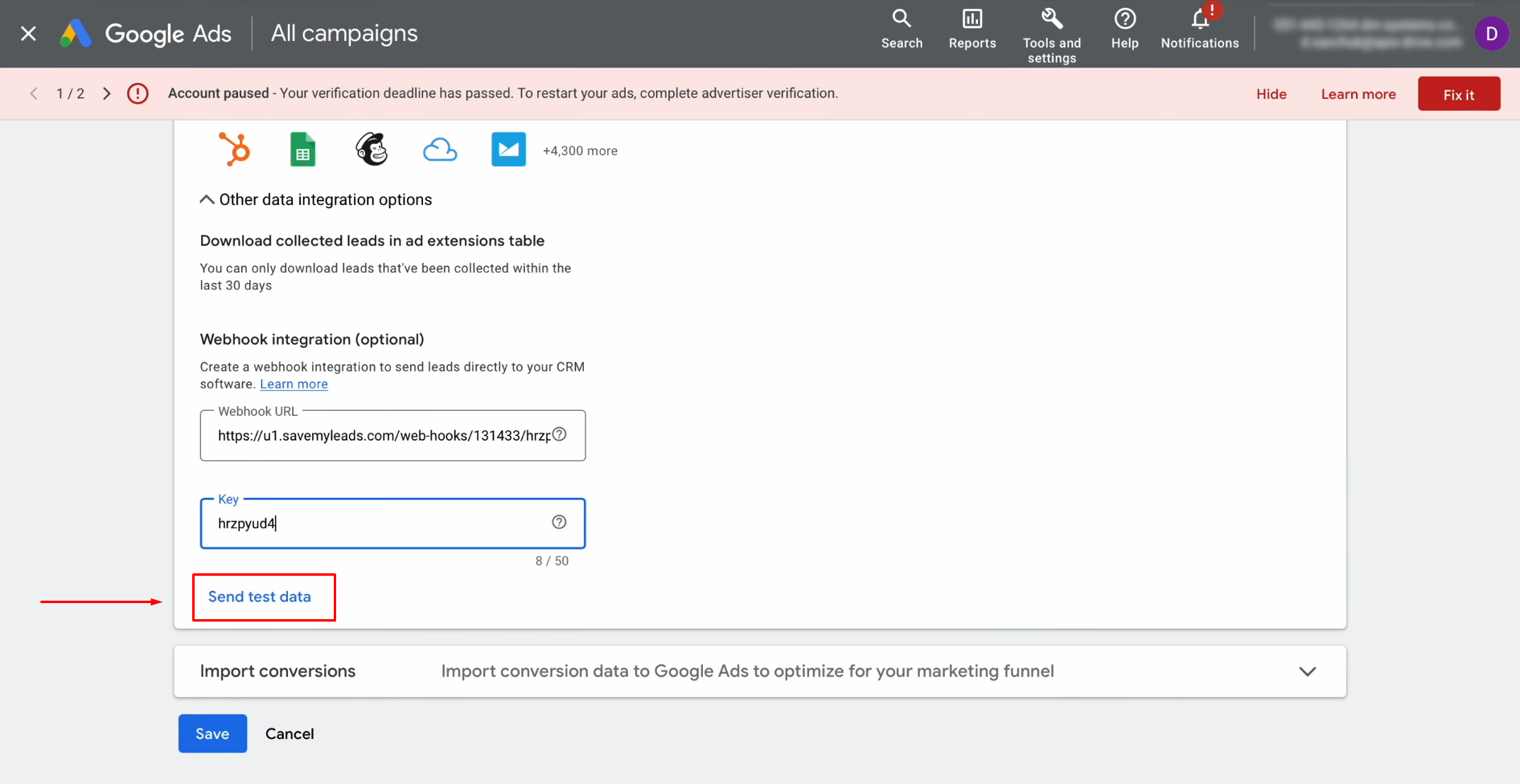Screen dimensions: 1520x784
Task: Click the Webhook URL help icon
Action: [560, 434]
